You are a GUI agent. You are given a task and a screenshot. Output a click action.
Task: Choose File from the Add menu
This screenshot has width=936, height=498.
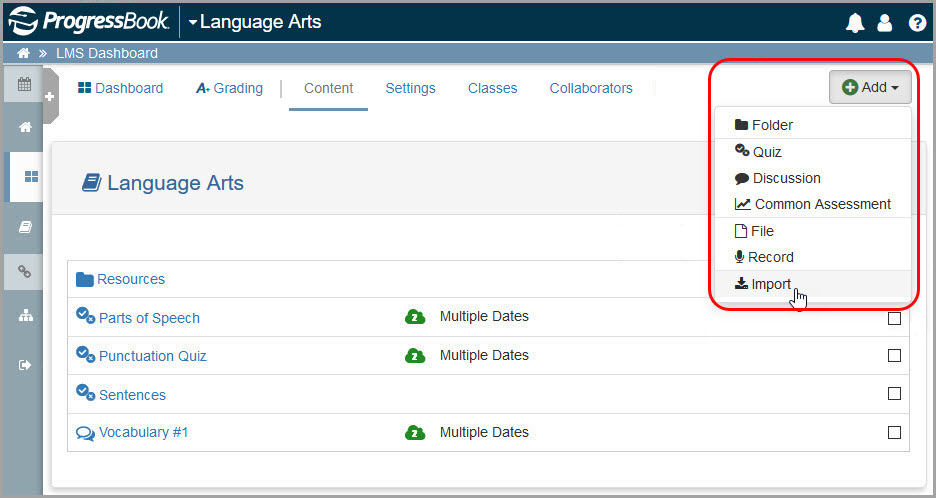click(x=812, y=231)
